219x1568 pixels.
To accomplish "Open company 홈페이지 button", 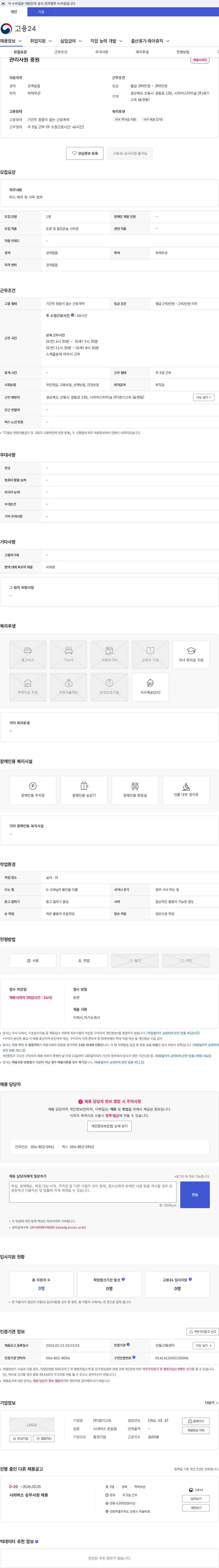I will [x=196, y=1421].
